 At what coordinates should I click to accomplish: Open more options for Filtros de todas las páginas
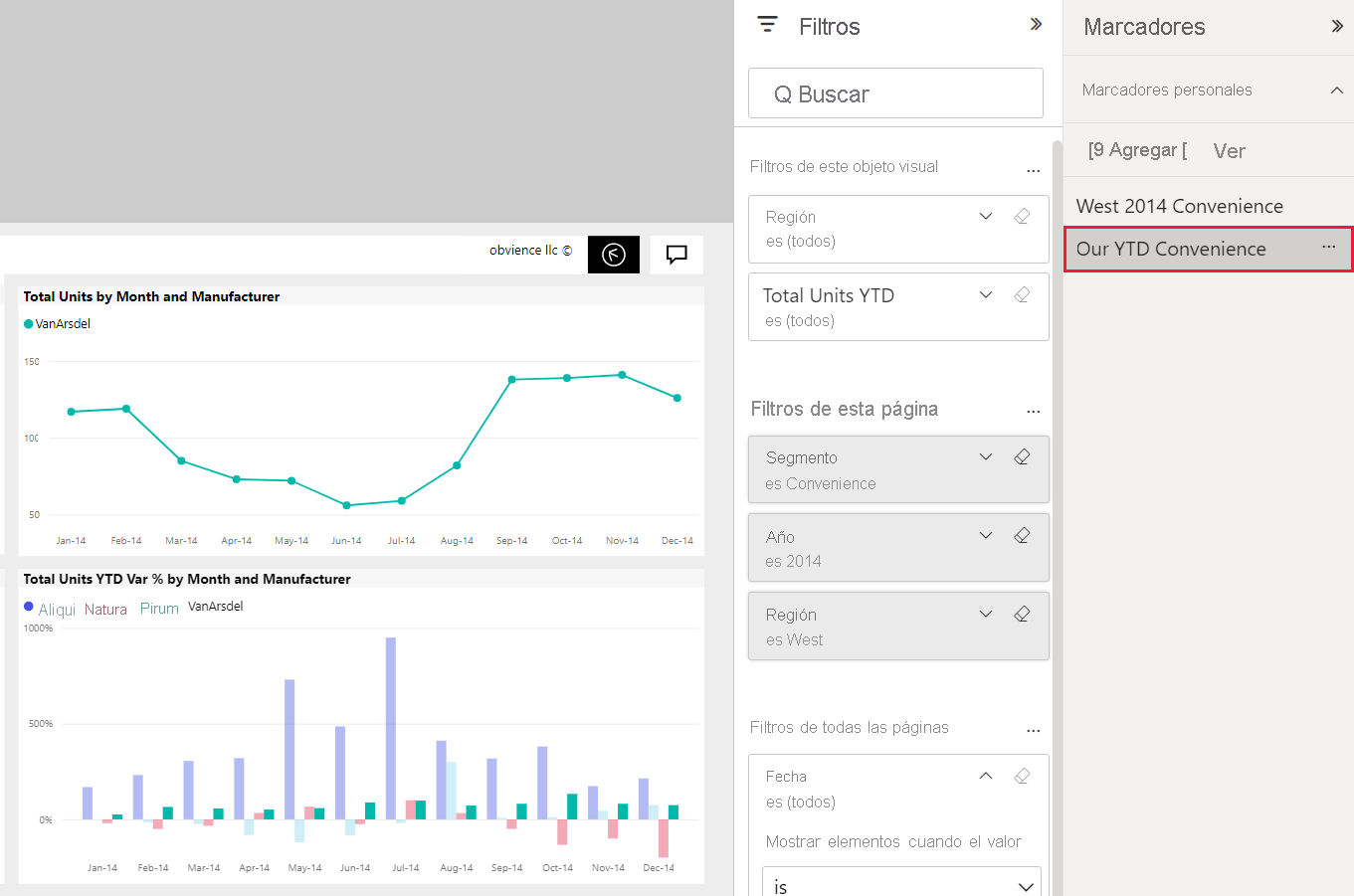click(x=1033, y=730)
